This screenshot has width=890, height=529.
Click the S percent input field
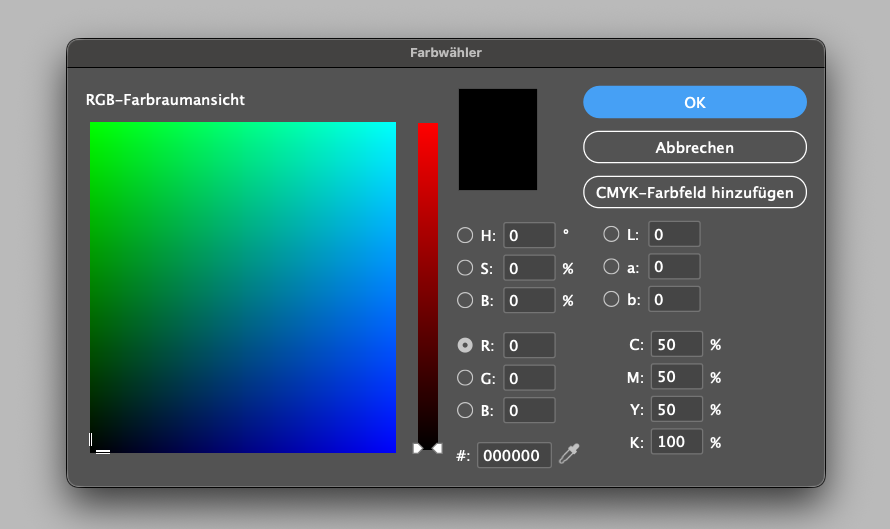529,268
